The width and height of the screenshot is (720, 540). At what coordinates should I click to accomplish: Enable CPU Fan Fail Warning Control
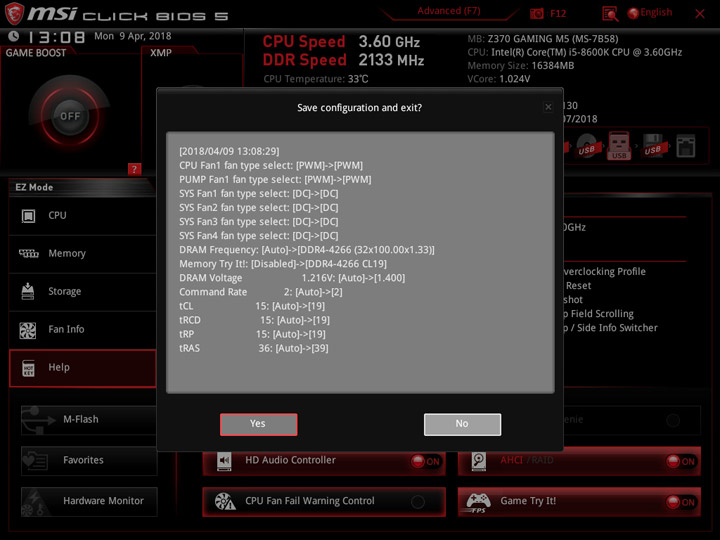coord(417,502)
